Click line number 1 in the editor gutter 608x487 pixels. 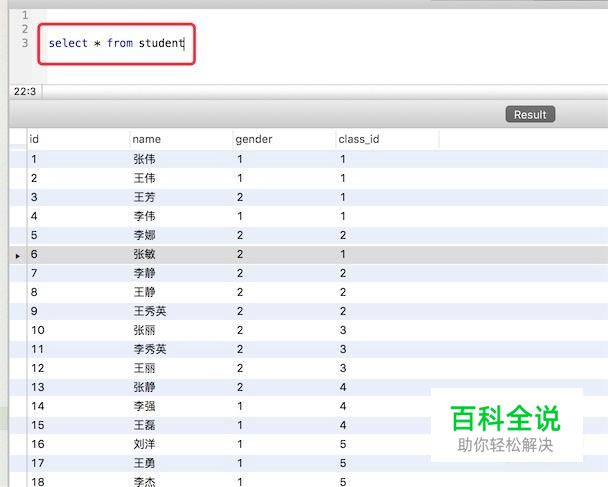[x=25, y=15]
